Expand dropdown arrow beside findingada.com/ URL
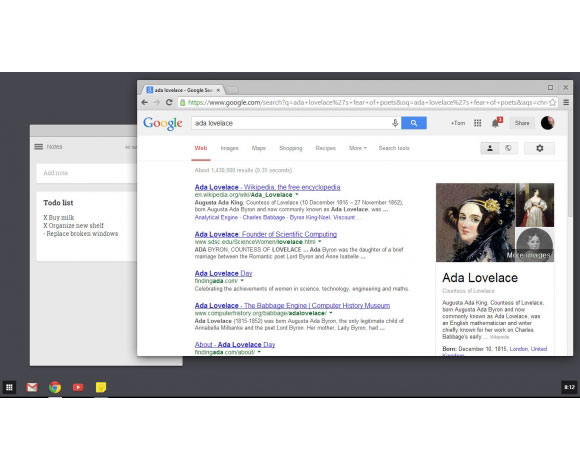 click(x=242, y=281)
